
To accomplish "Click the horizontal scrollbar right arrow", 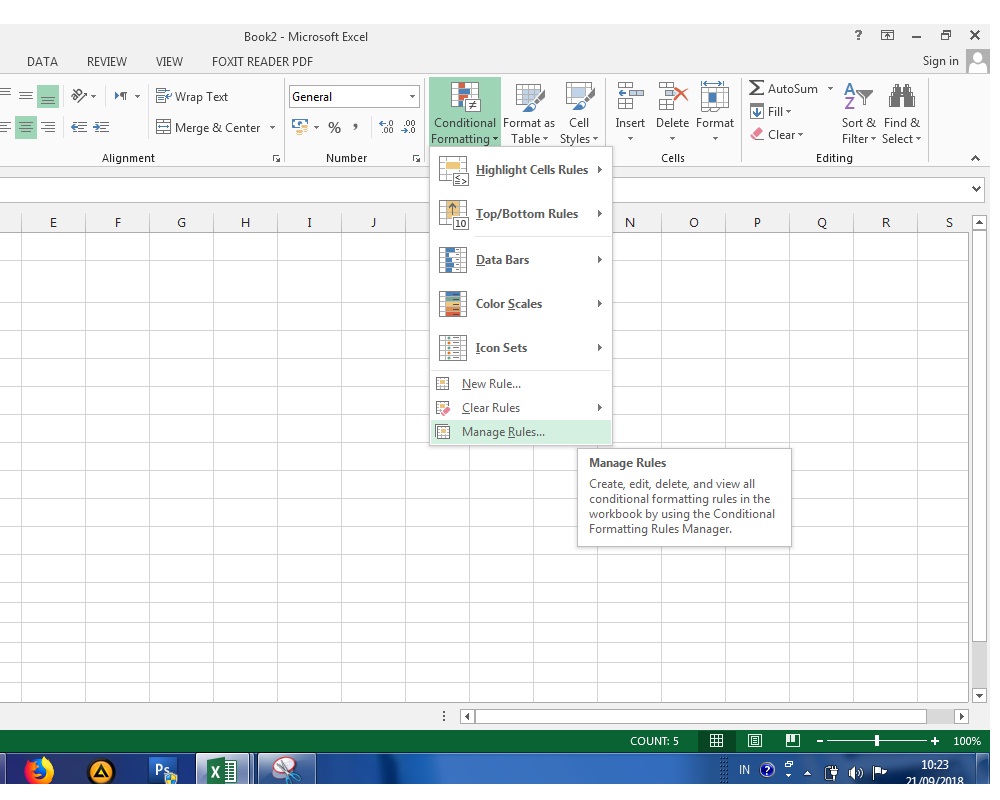I will (x=962, y=716).
